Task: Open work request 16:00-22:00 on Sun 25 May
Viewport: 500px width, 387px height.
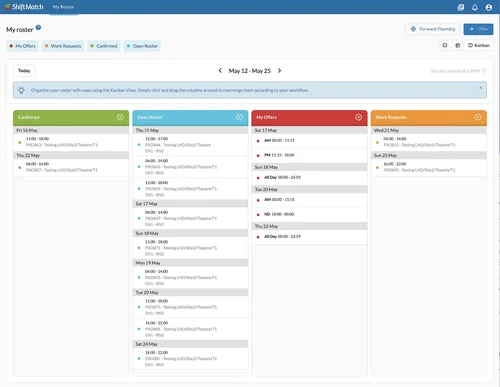Action: pos(429,167)
